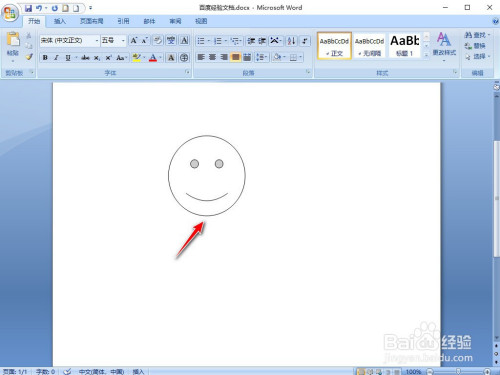
Task: Click the Paste clipboard icon
Action: [x=13, y=39]
